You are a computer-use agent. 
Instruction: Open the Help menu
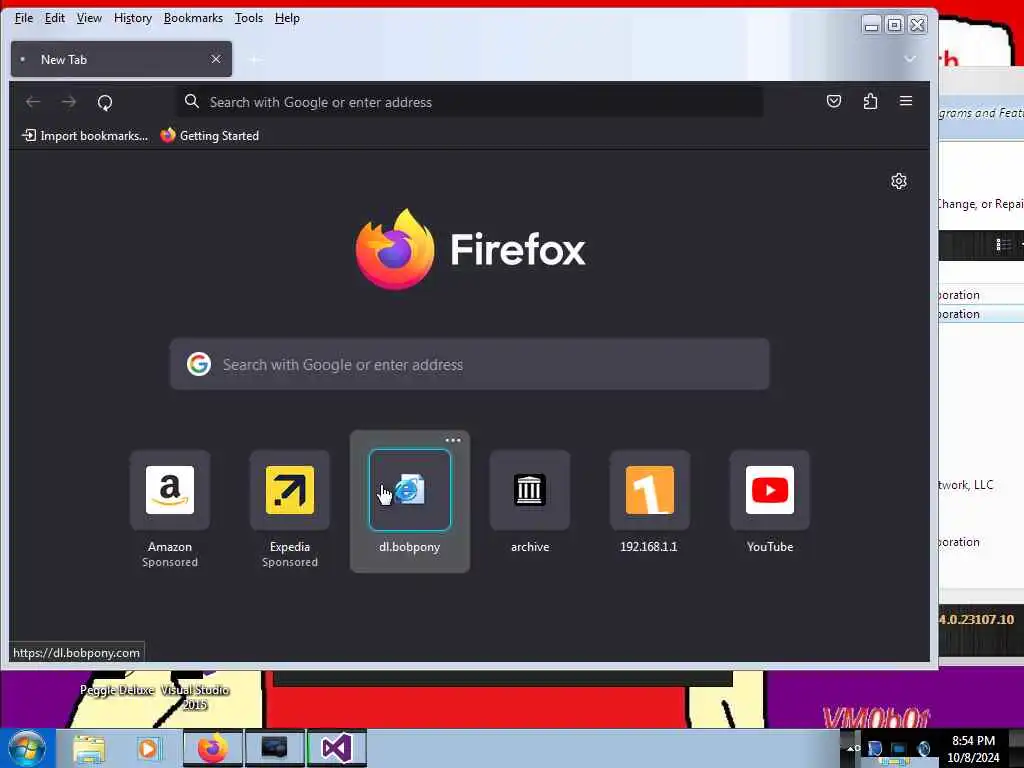click(287, 18)
